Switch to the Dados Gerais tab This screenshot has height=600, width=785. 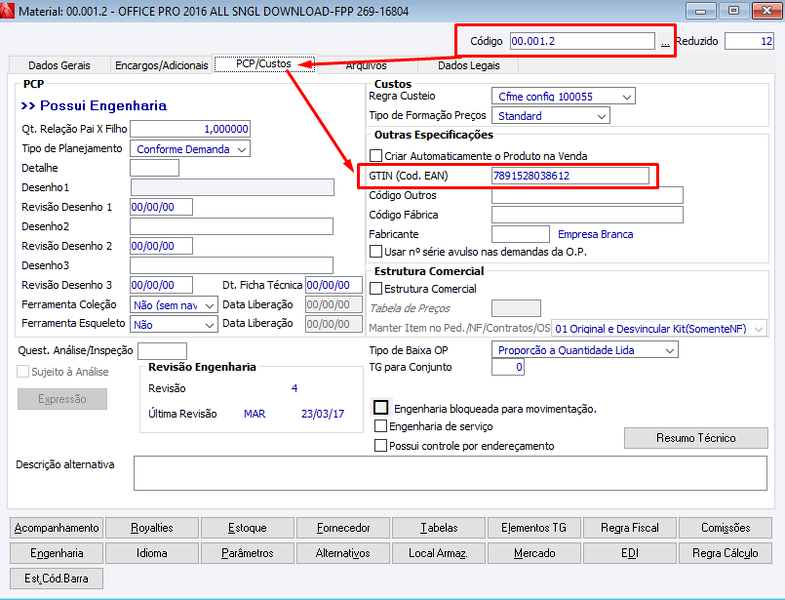(59, 65)
